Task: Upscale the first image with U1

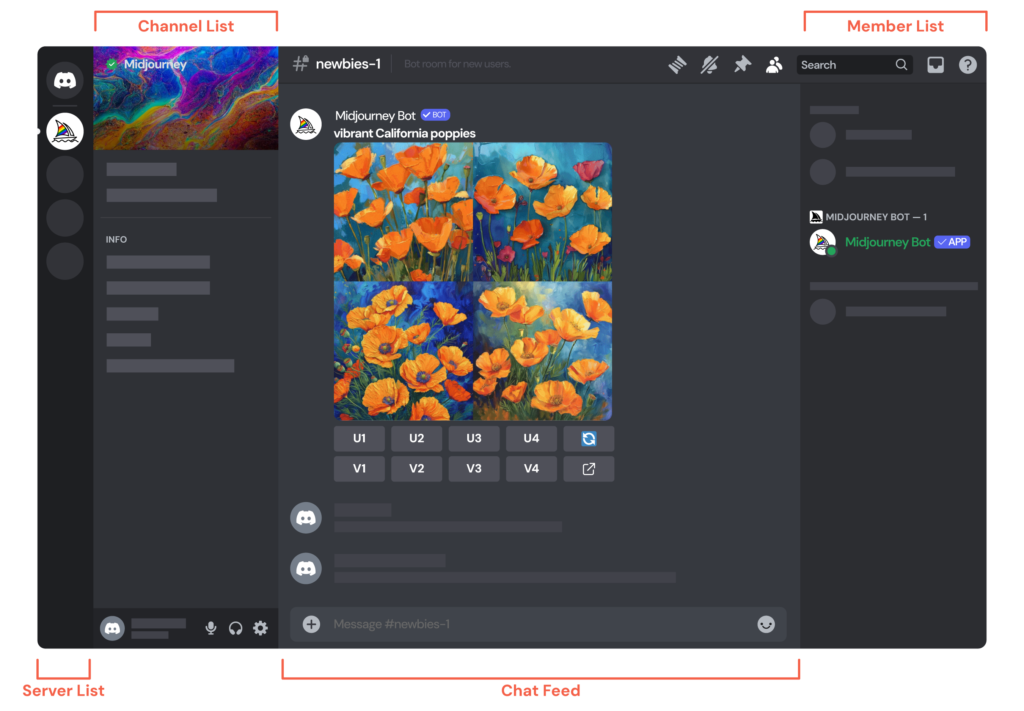Action: [x=359, y=438]
